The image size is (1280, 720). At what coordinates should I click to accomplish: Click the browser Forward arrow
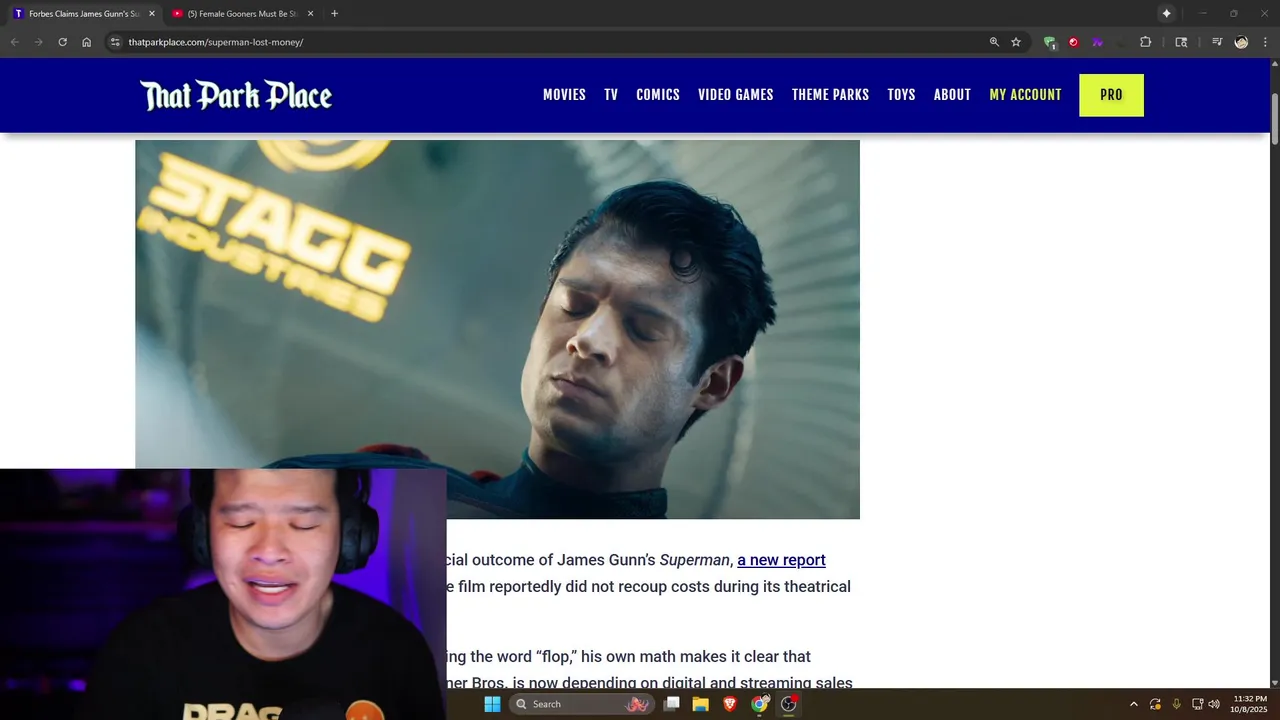click(x=38, y=42)
